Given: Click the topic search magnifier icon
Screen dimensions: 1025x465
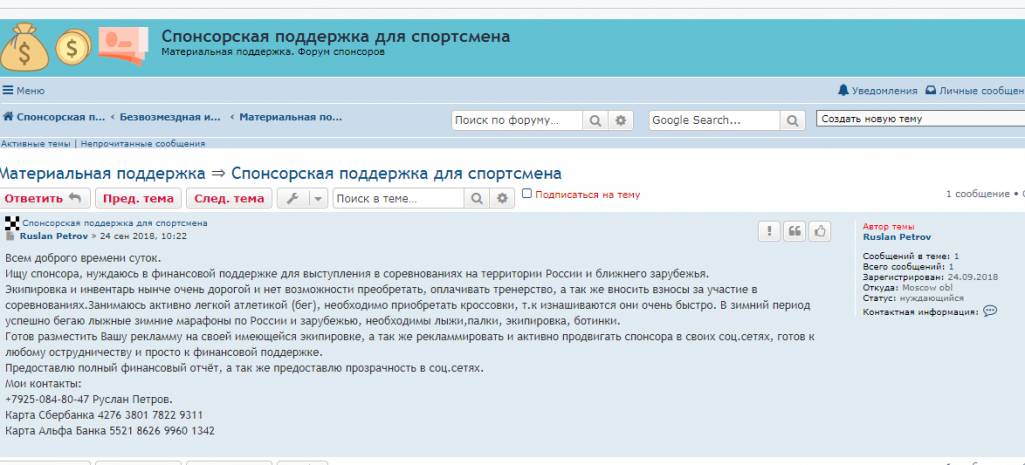Looking at the screenshot, I should (477, 198).
